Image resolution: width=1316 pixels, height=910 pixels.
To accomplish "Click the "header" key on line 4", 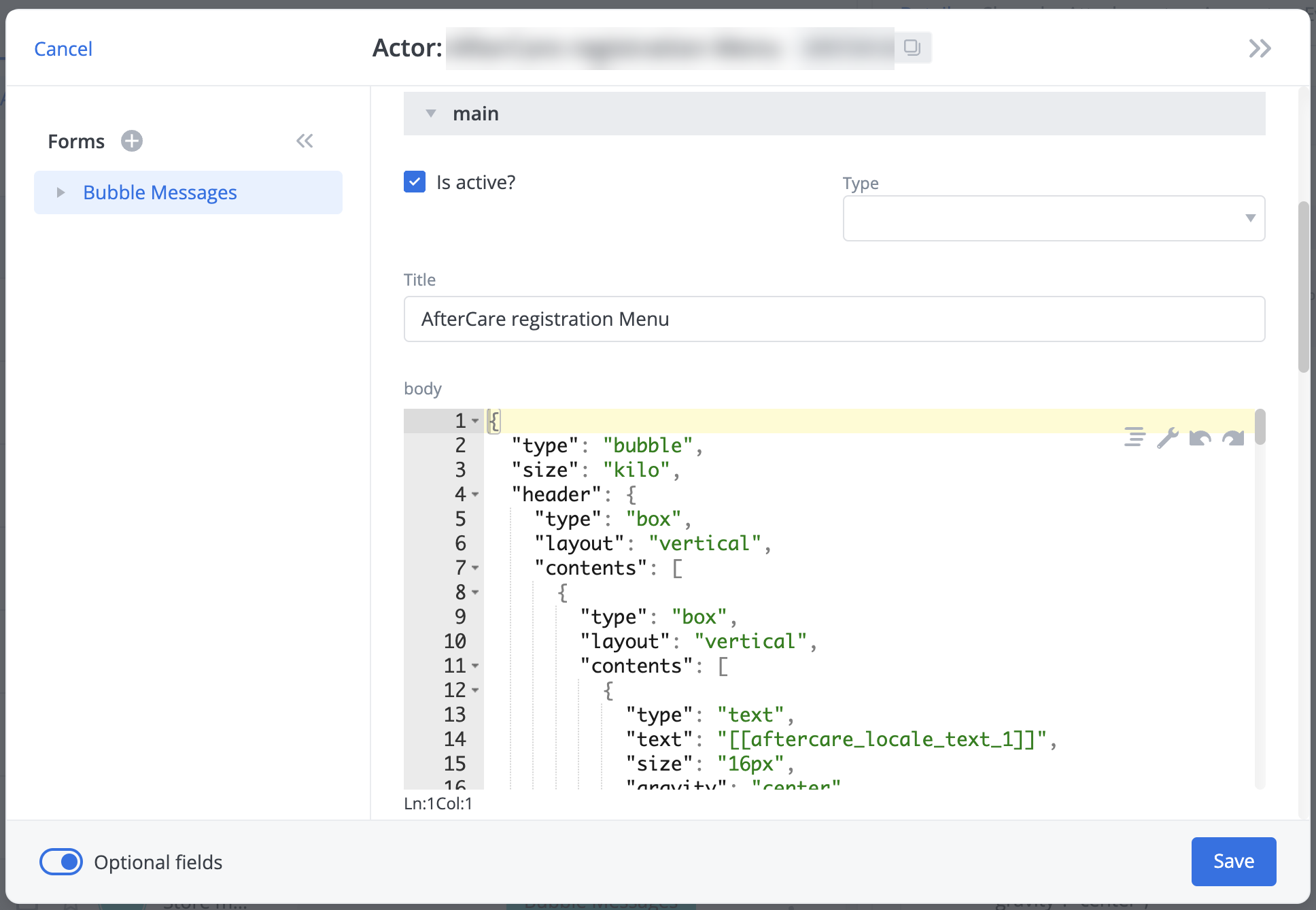I will pyautogui.click(x=557, y=494).
